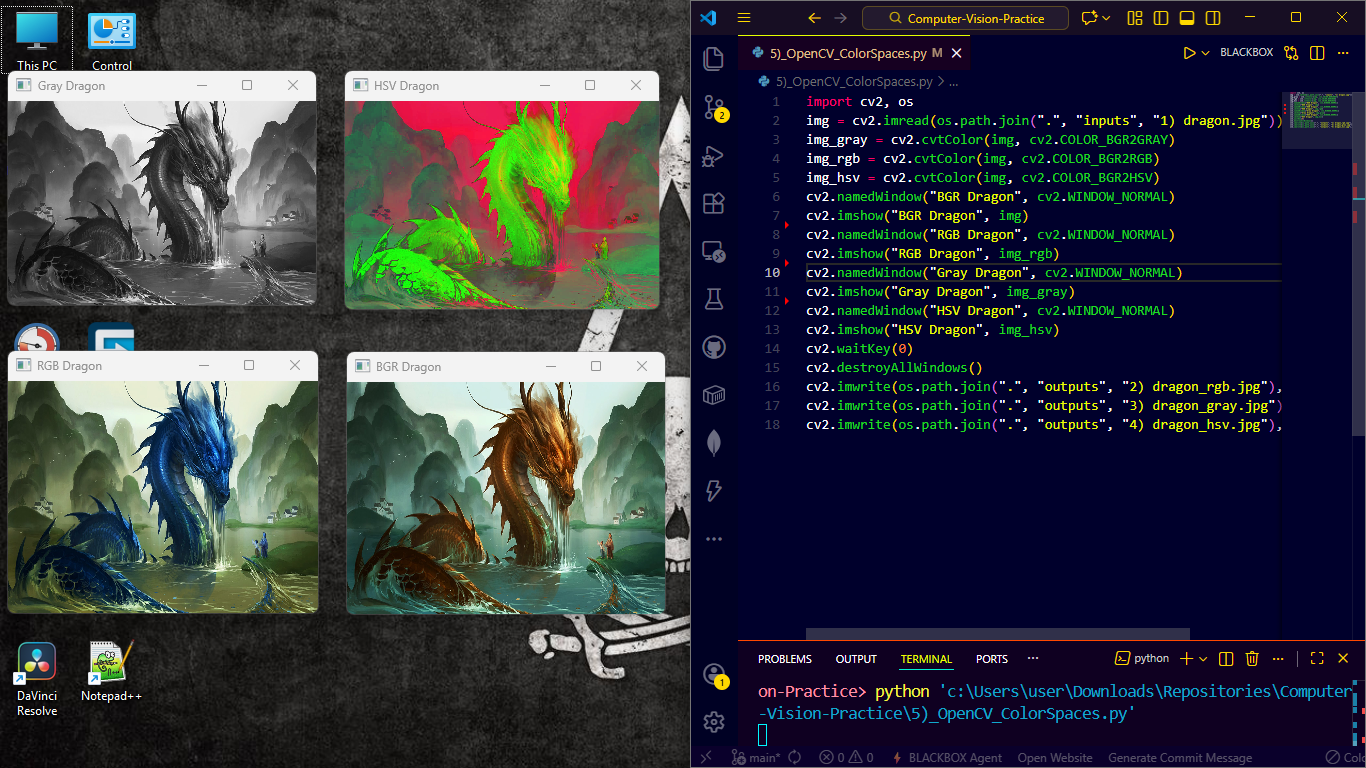Switch to the PROBLEMS panel tab
The width and height of the screenshot is (1366, 768).
pyautogui.click(x=785, y=659)
